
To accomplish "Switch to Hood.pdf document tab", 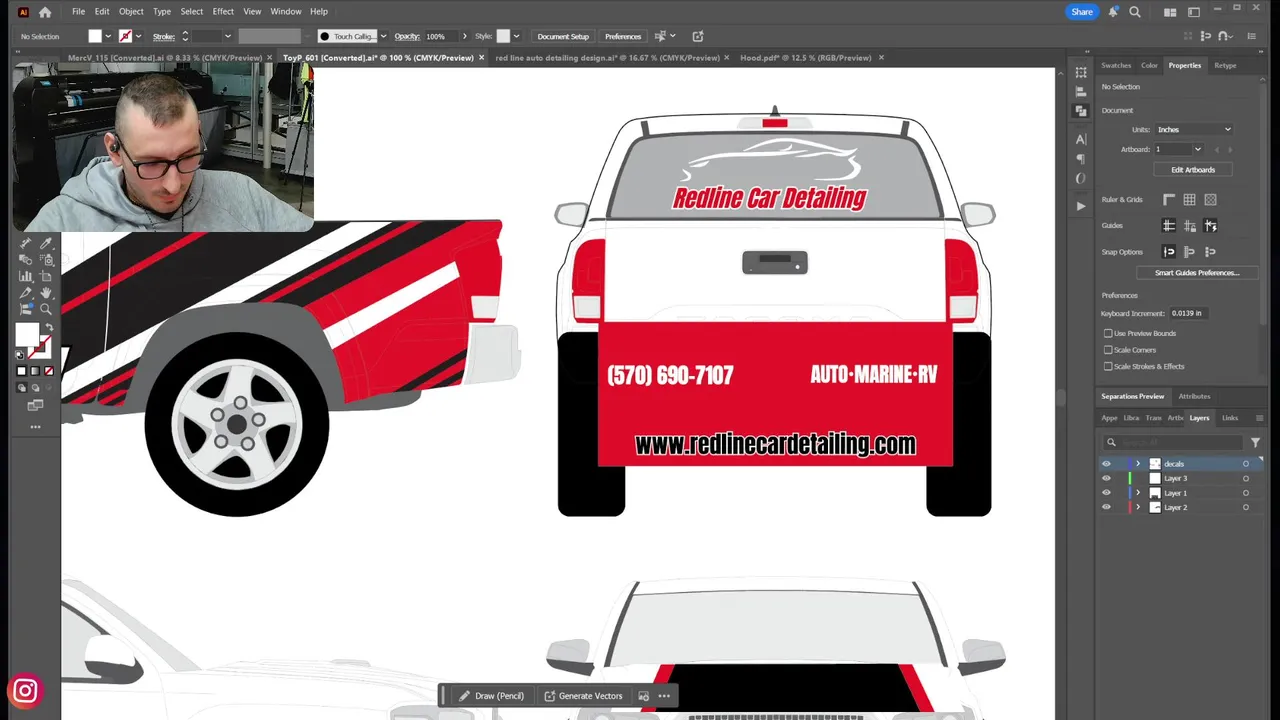I will pos(806,58).
